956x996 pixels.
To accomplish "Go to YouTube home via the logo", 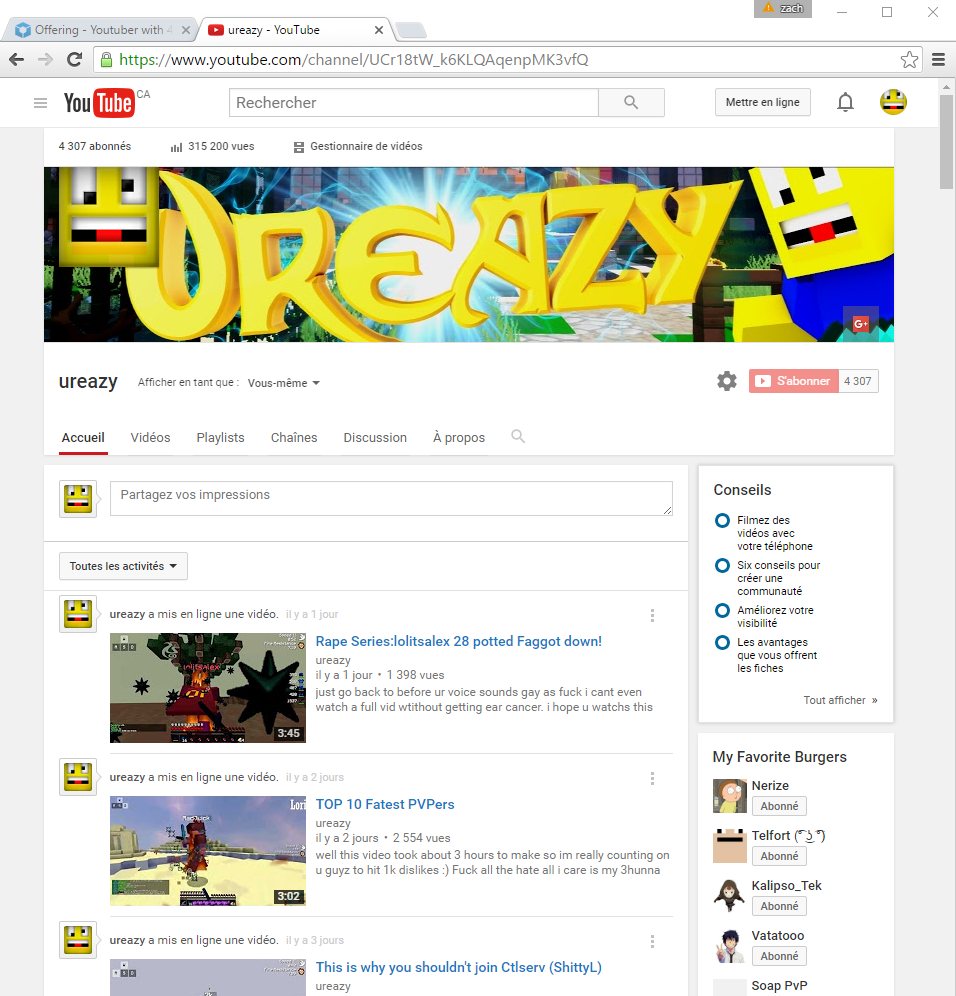I will pyautogui.click(x=98, y=103).
